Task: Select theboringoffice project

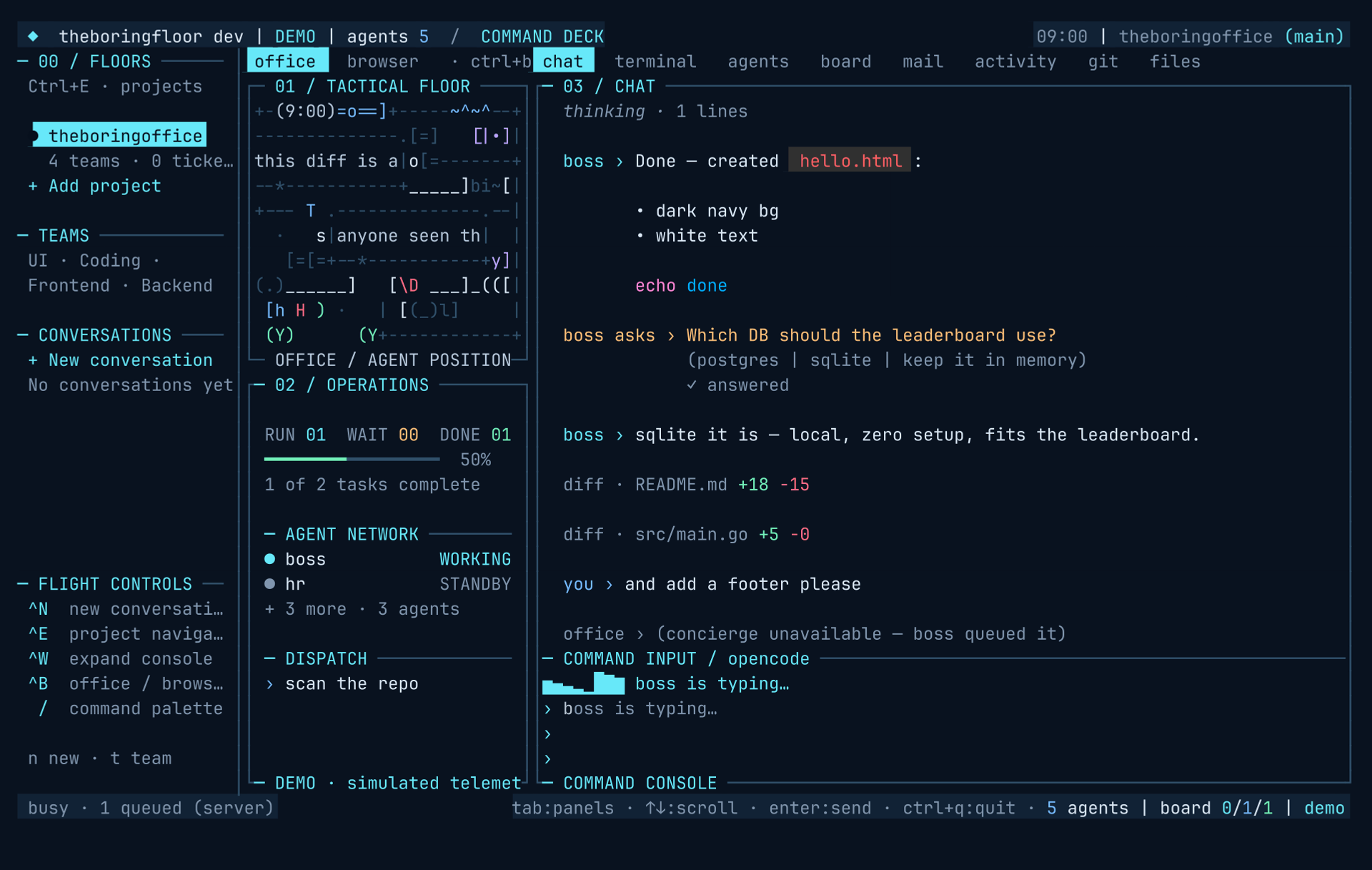Action: tap(119, 135)
